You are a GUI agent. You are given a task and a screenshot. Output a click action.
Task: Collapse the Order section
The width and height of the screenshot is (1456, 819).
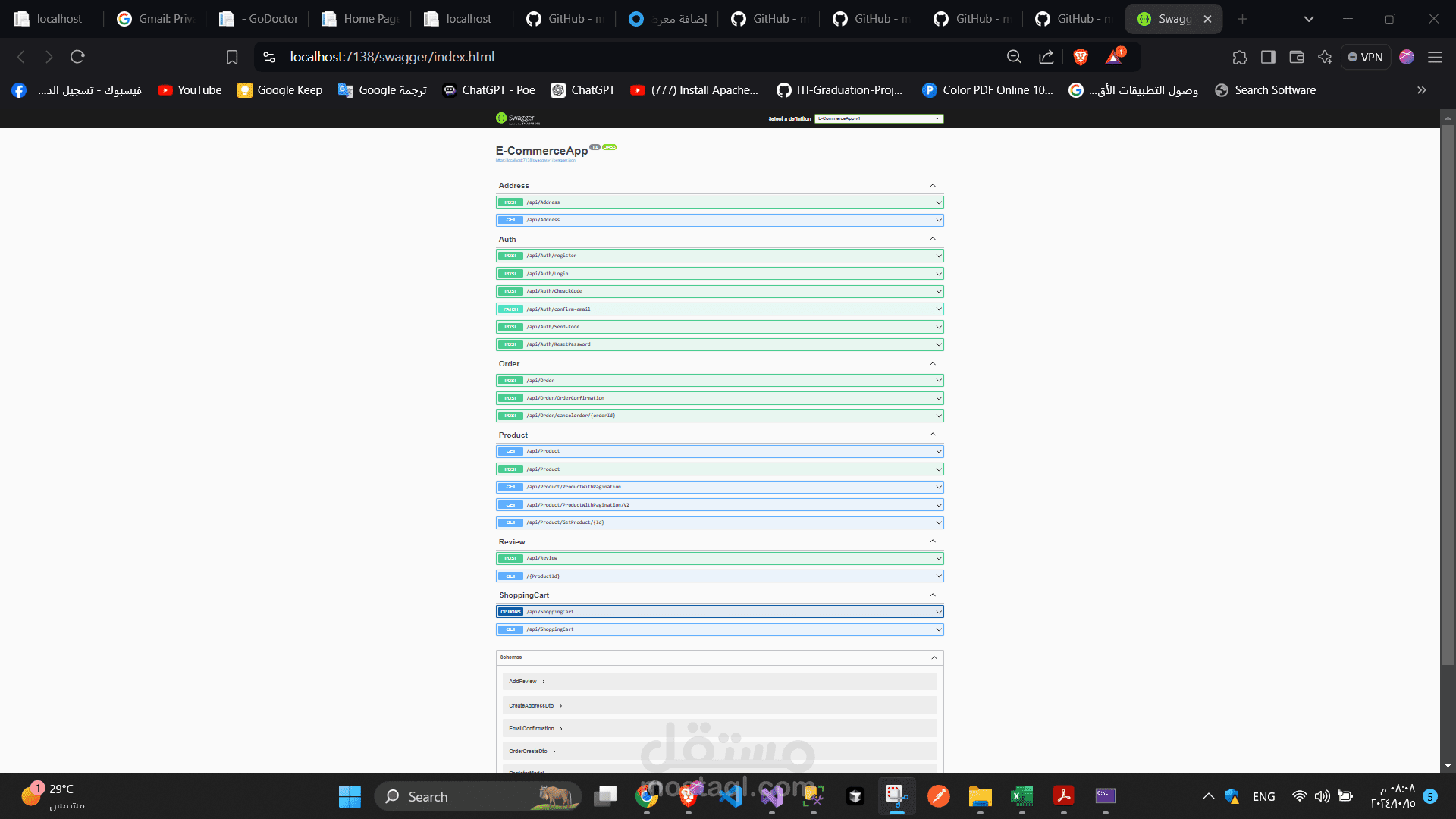pos(933,364)
